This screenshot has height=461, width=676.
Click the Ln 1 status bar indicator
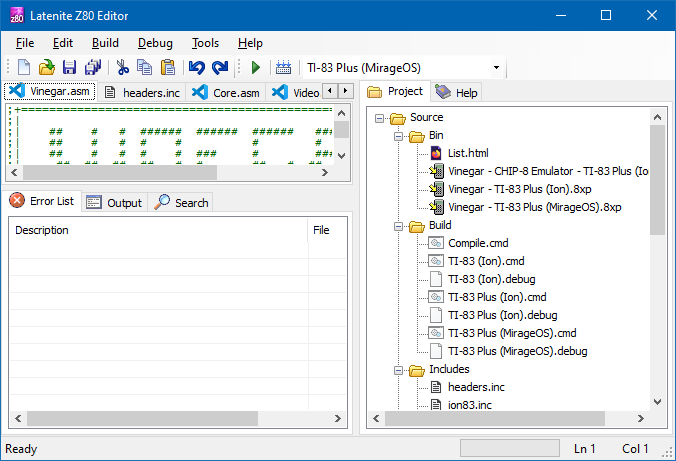click(584, 449)
